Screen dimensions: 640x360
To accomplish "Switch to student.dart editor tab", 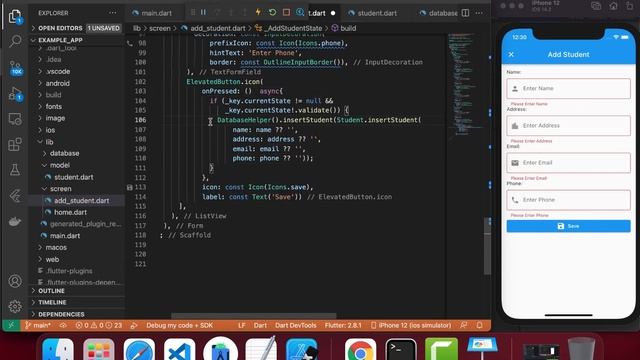I will [373, 13].
